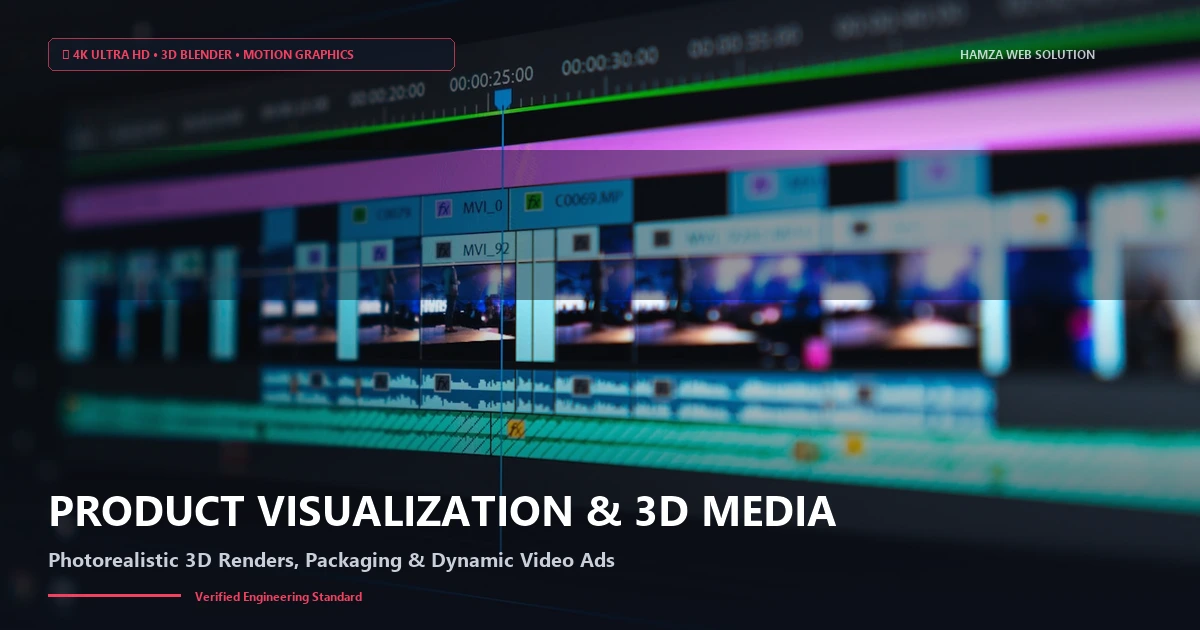Click the yellow fx badge on the teal audio track
The image size is (1200, 630).
point(516,429)
